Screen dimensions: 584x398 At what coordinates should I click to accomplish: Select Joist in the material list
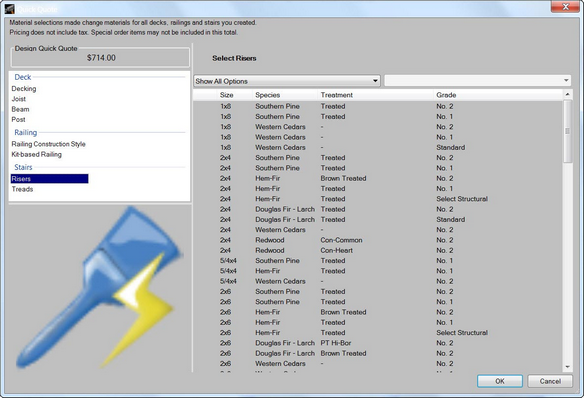tap(19, 99)
